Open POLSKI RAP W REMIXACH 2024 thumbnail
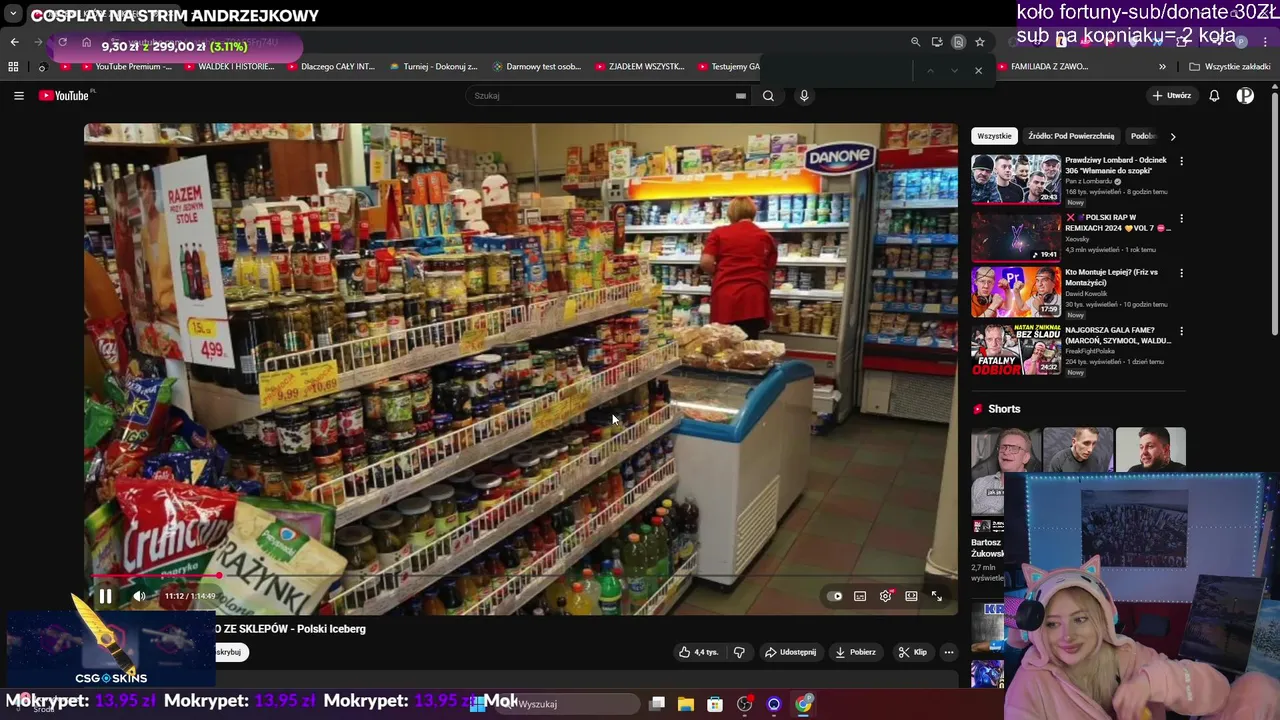 (1016, 236)
